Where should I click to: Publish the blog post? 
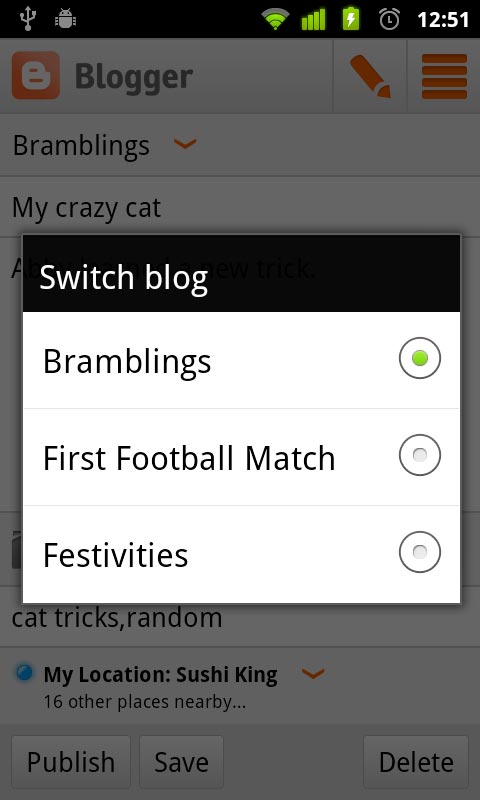[x=71, y=762]
